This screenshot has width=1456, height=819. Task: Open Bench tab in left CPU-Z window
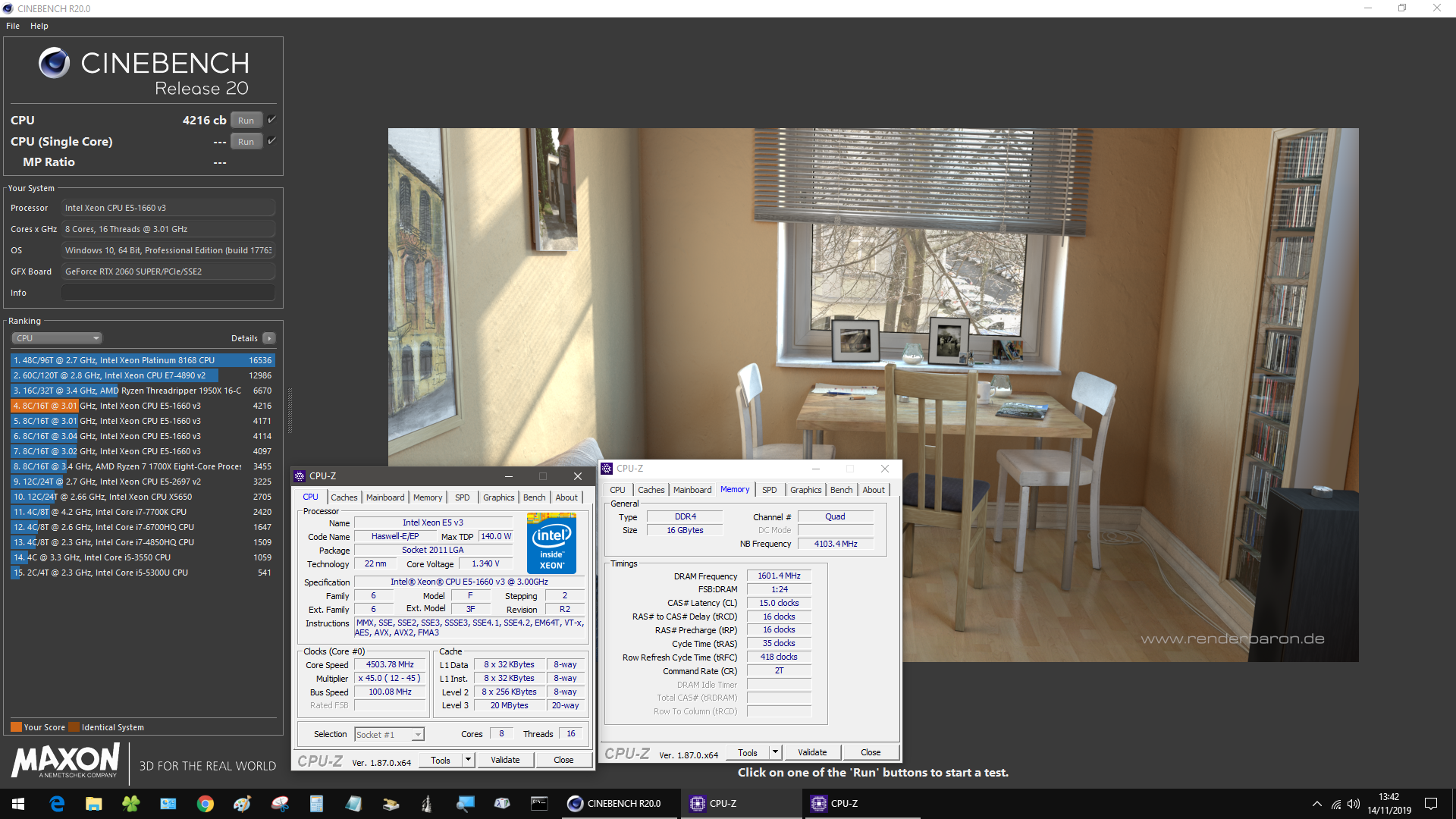535,497
